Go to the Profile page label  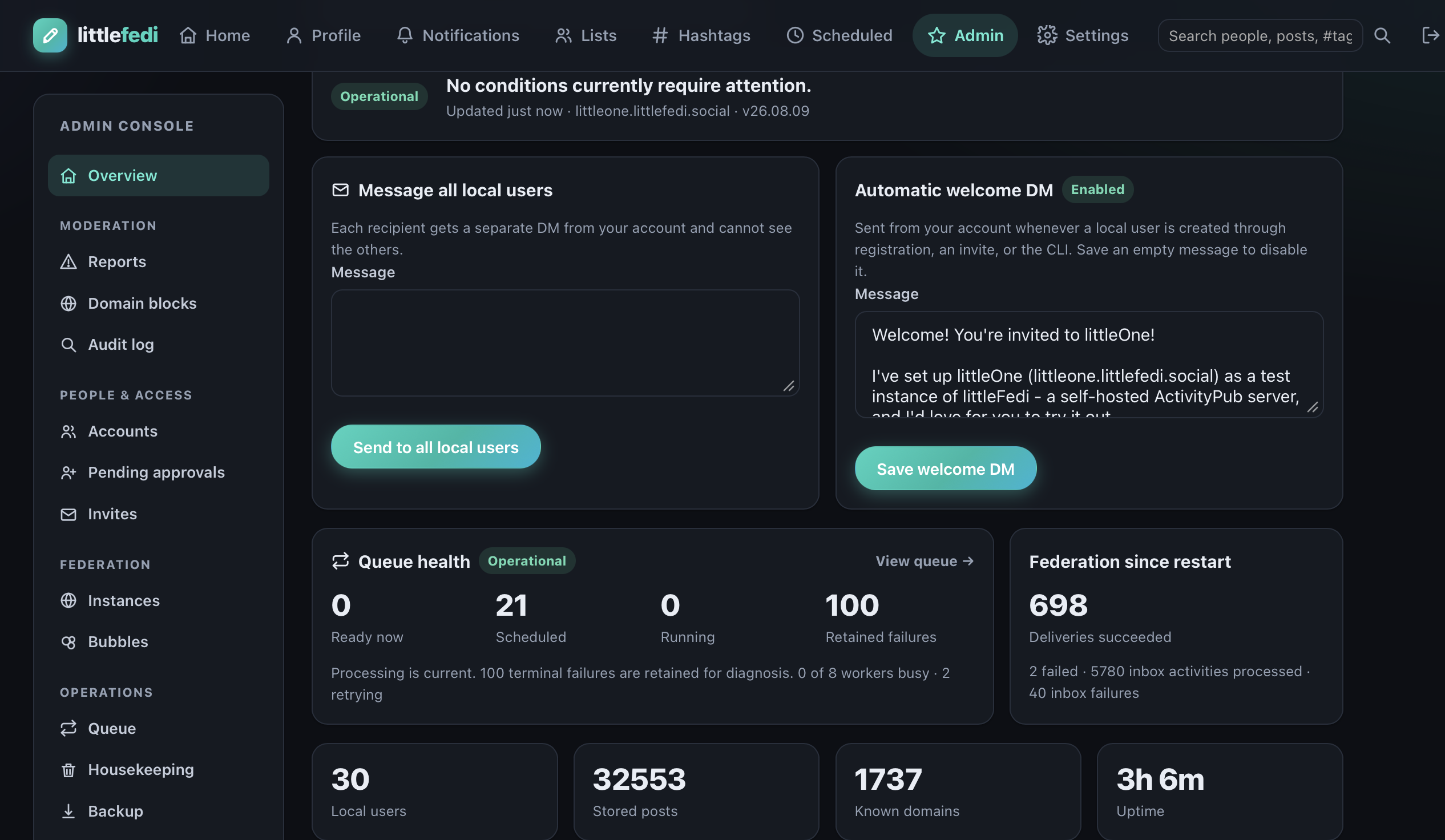[x=336, y=35]
